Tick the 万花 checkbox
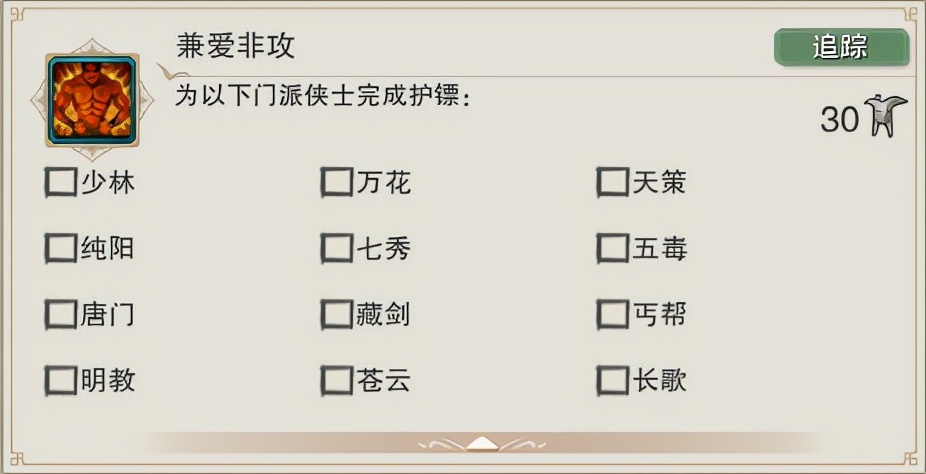 coord(336,182)
